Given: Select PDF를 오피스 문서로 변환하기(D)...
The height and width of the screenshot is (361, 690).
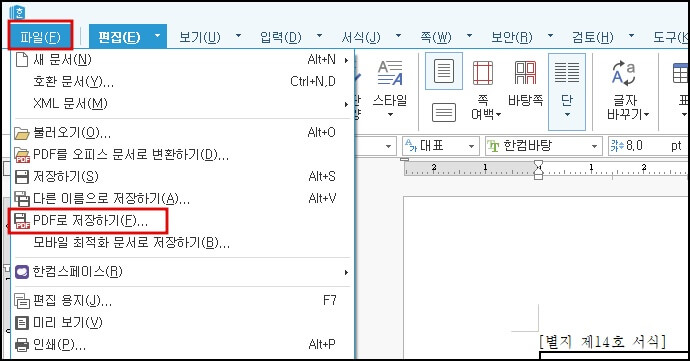Looking at the screenshot, I should click(182, 155).
